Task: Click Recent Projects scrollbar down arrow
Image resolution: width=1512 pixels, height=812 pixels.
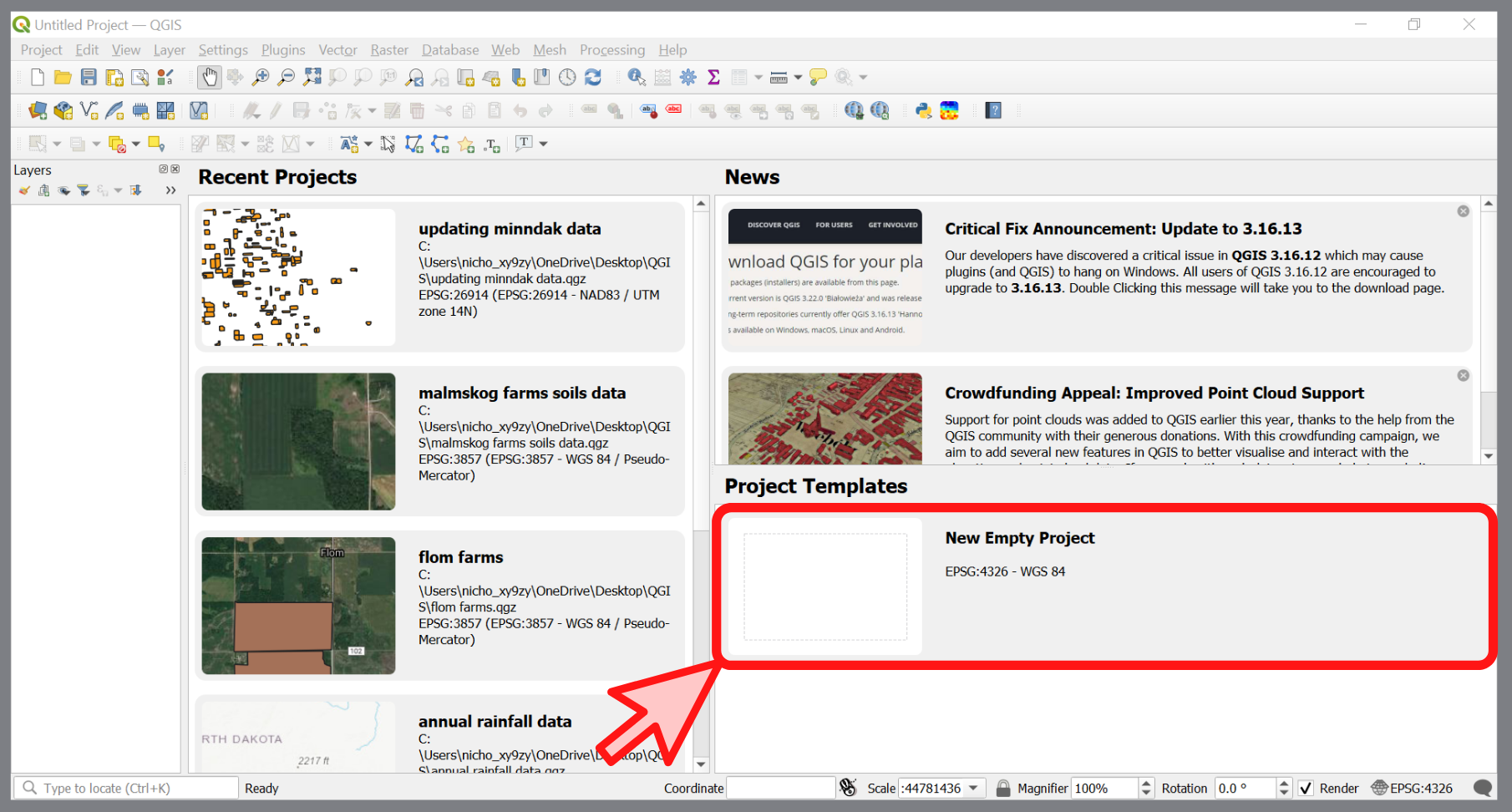Action: tap(701, 764)
